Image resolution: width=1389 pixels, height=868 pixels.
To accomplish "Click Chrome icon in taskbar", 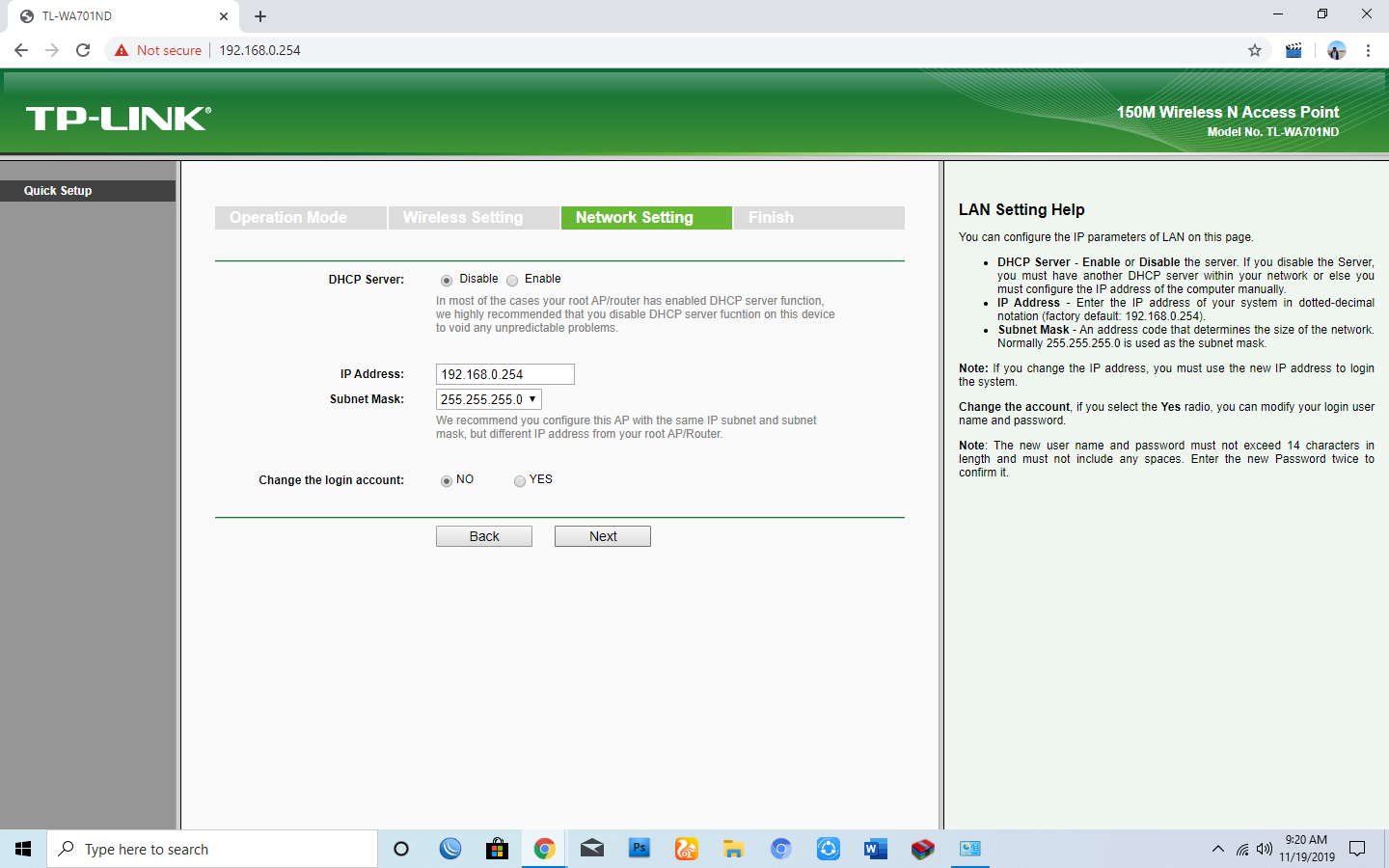I will point(544,849).
